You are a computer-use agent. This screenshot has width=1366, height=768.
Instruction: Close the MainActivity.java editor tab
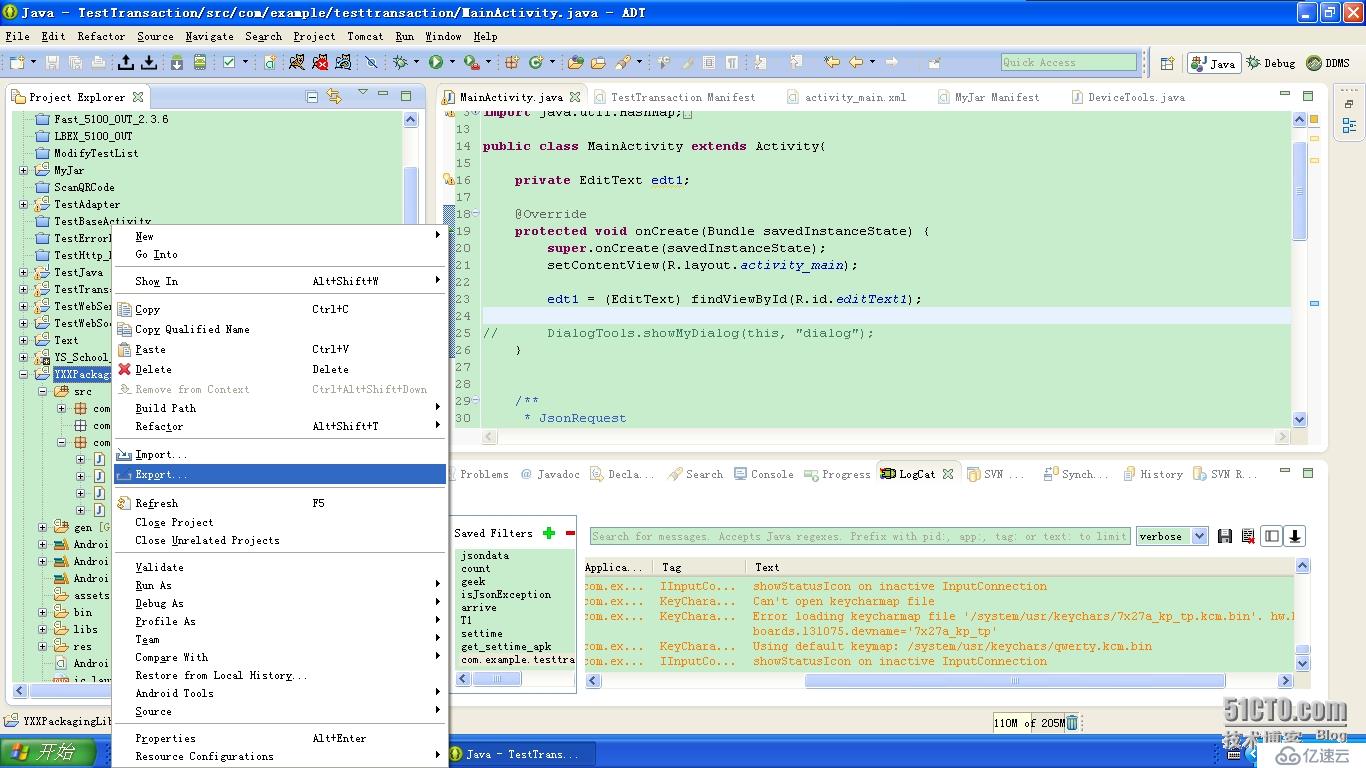click(575, 97)
